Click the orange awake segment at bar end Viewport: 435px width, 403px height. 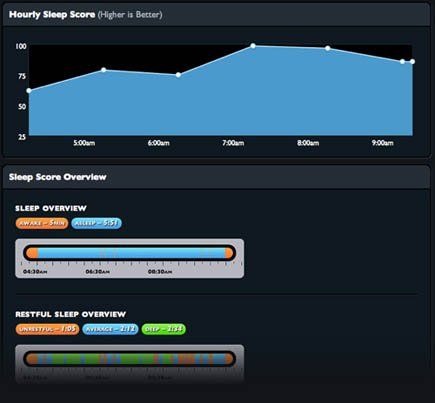[229, 253]
